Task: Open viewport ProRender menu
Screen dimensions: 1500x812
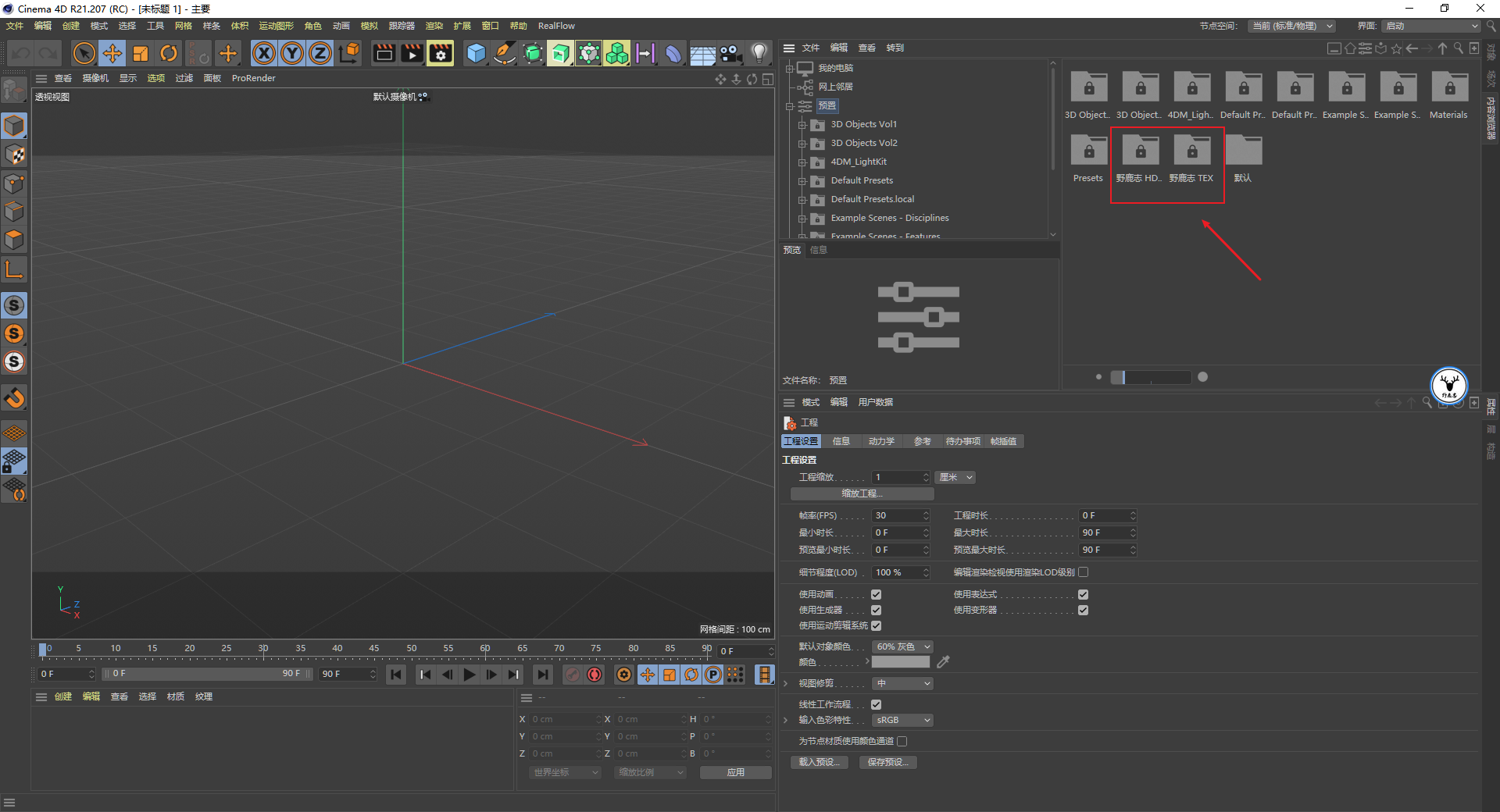Action: [254, 79]
